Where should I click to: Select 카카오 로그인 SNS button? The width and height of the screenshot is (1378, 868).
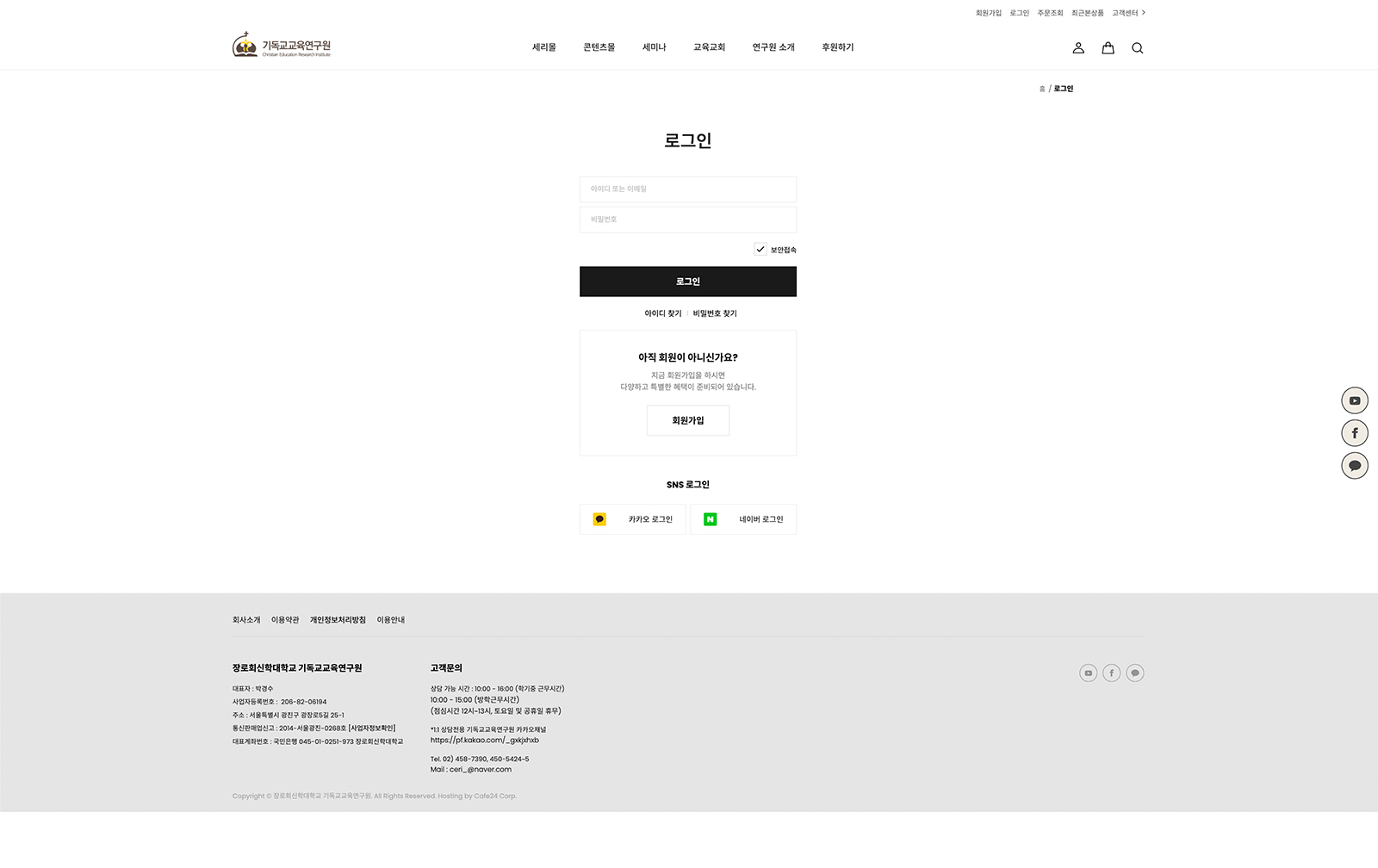click(x=633, y=519)
